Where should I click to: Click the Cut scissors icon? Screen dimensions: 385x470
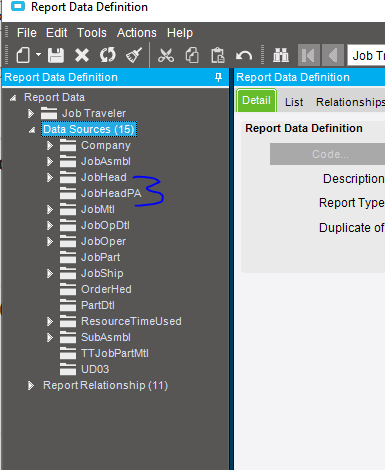pyautogui.click(x=166, y=55)
